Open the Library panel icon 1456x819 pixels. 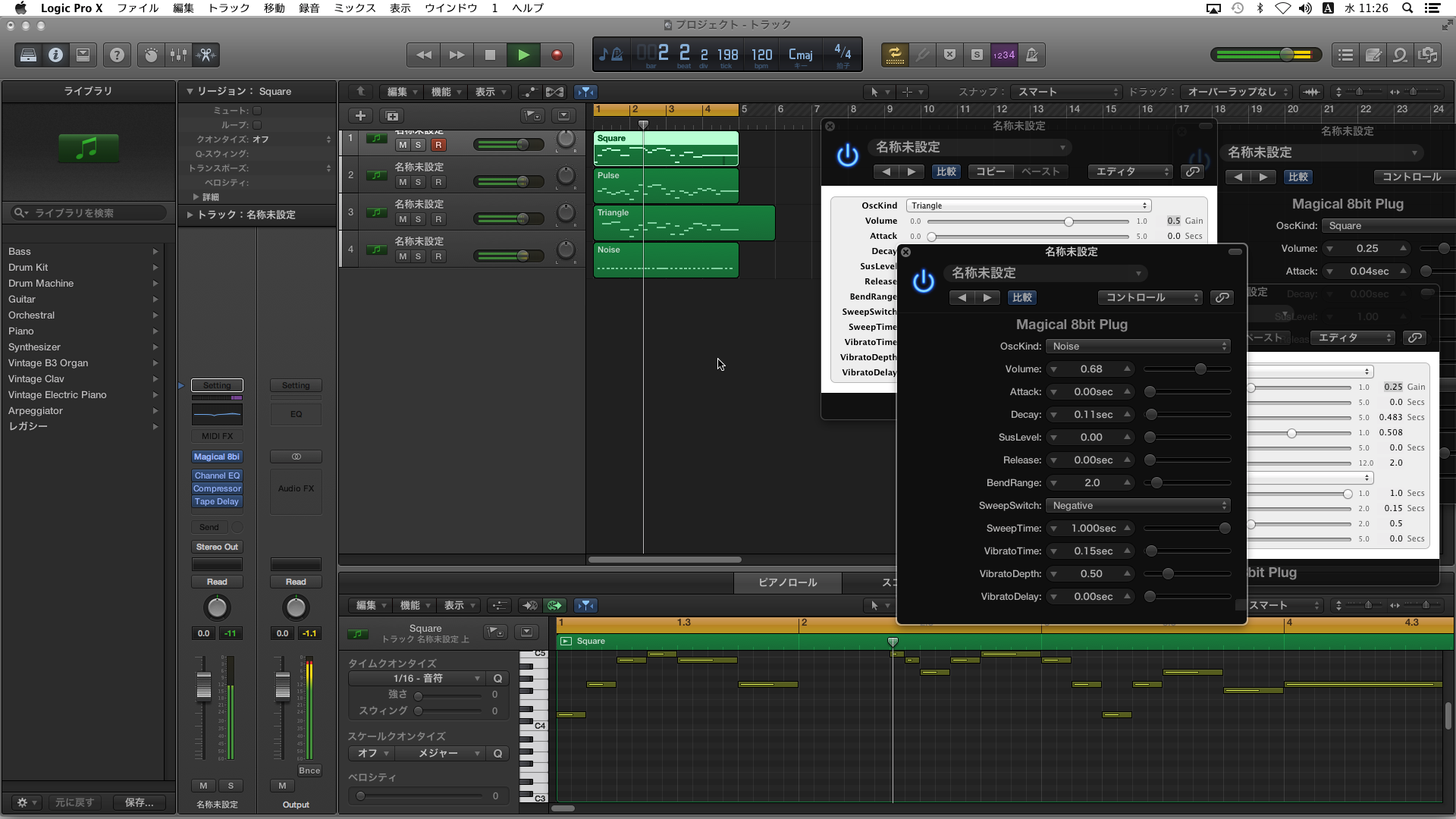click(x=28, y=55)
